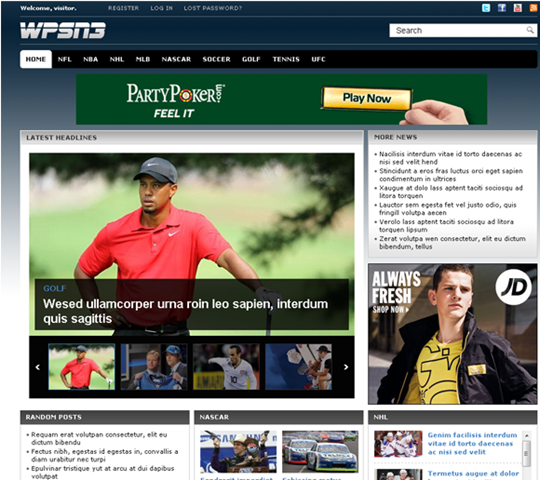
Task: Click Shop Now on JD ad
Action: 390,310
